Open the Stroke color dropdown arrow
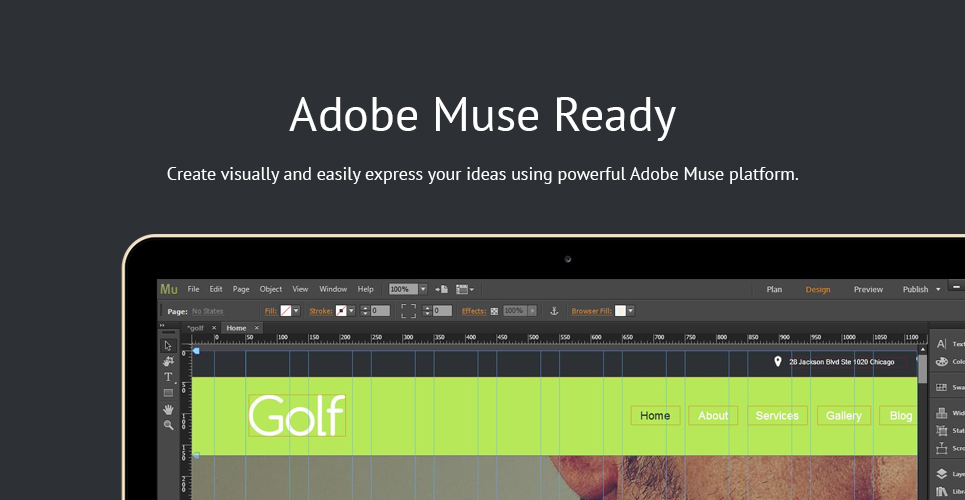This screenshot has height=500, width=965. (x=351, y=311)
